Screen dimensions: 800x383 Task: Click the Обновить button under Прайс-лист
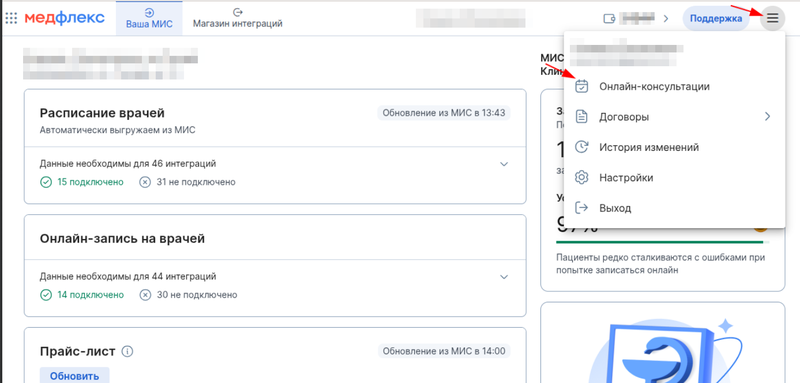(74, 376)
